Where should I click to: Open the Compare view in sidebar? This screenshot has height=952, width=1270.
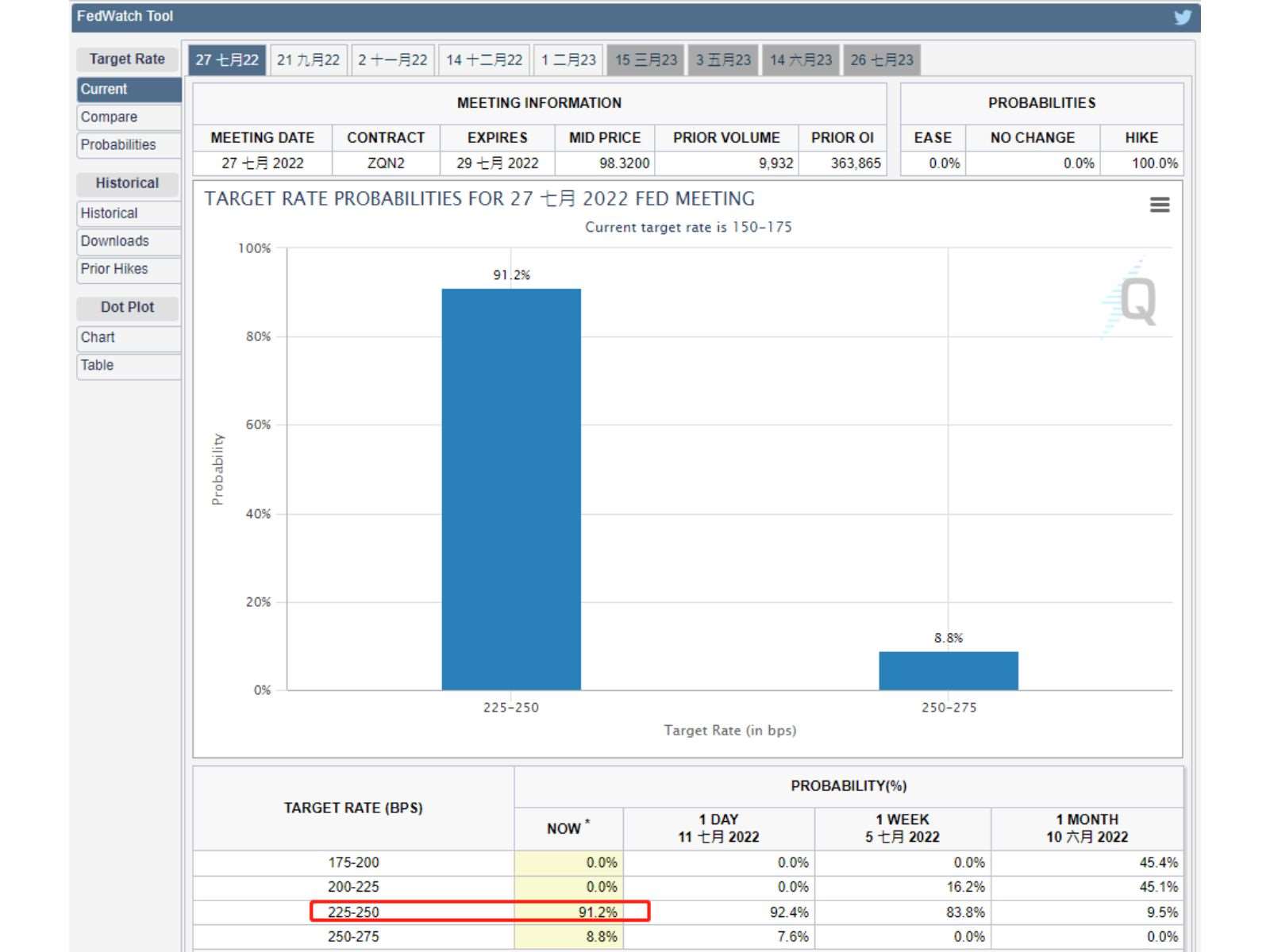click(x=129, y=117)
